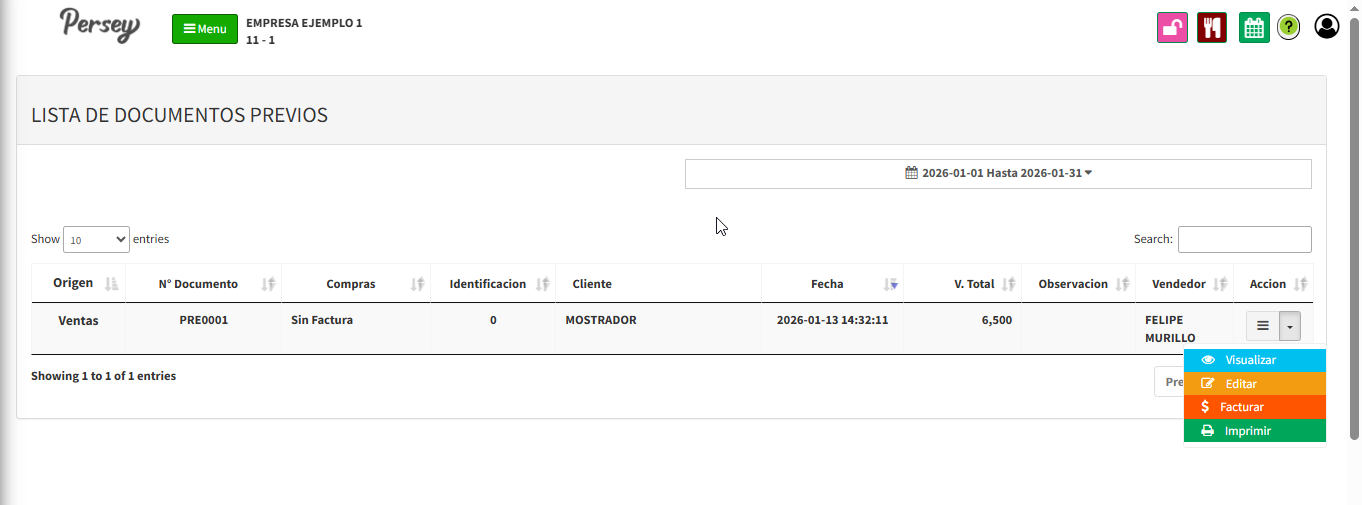Click the page vertical scrollbar
The image size is (1362, 505).
point(1355,230)
